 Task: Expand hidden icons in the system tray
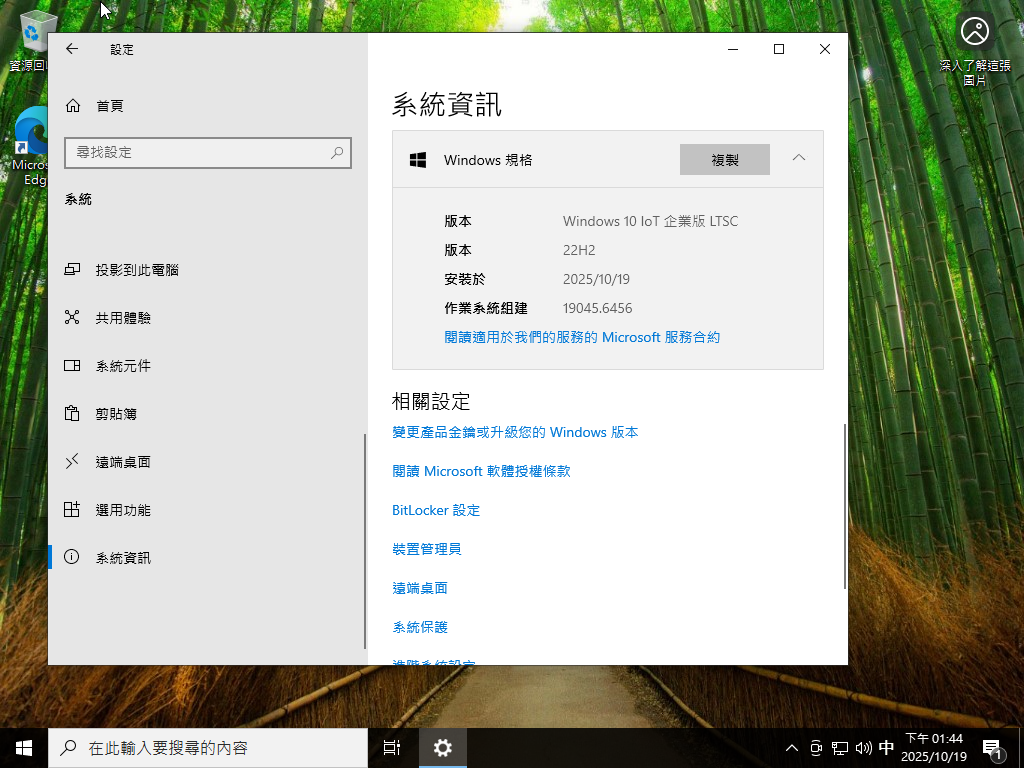click(791, 747)
